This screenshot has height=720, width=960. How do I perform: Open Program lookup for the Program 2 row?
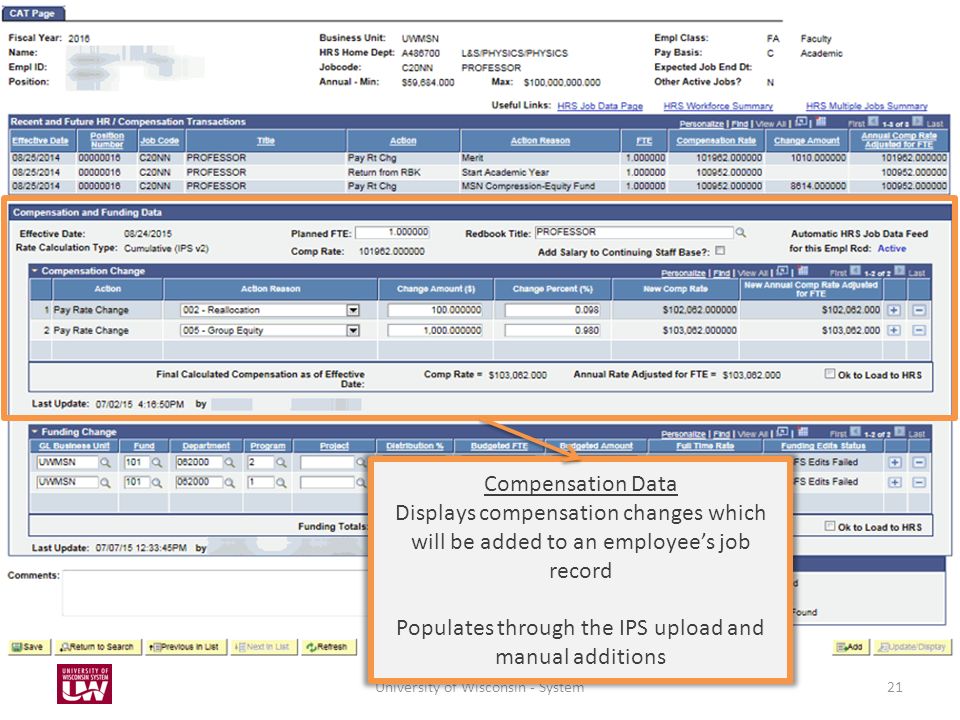(281, 463)
